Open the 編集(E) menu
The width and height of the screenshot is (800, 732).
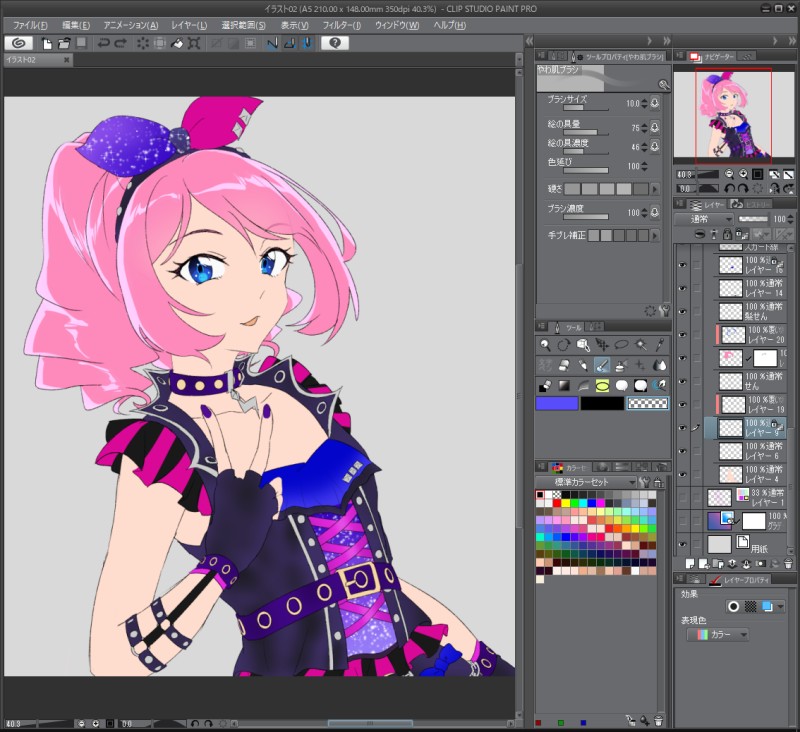coord(76,25)
